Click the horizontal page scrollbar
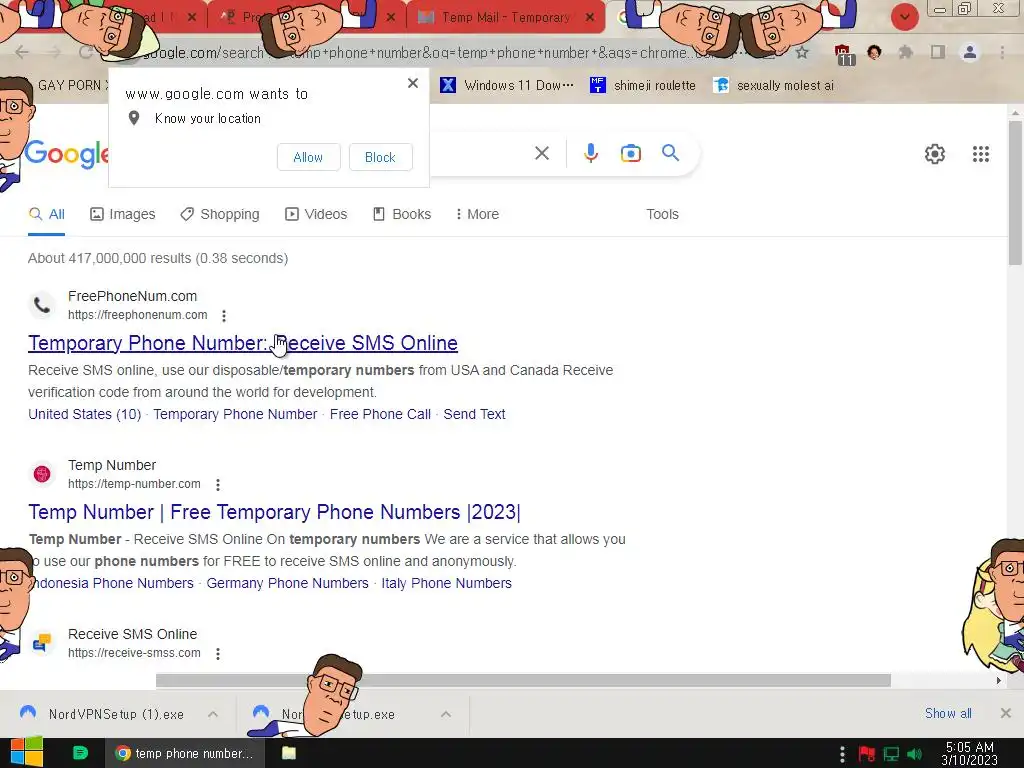The width and height of the screenshot is (1024, 768). coord(523,680)
